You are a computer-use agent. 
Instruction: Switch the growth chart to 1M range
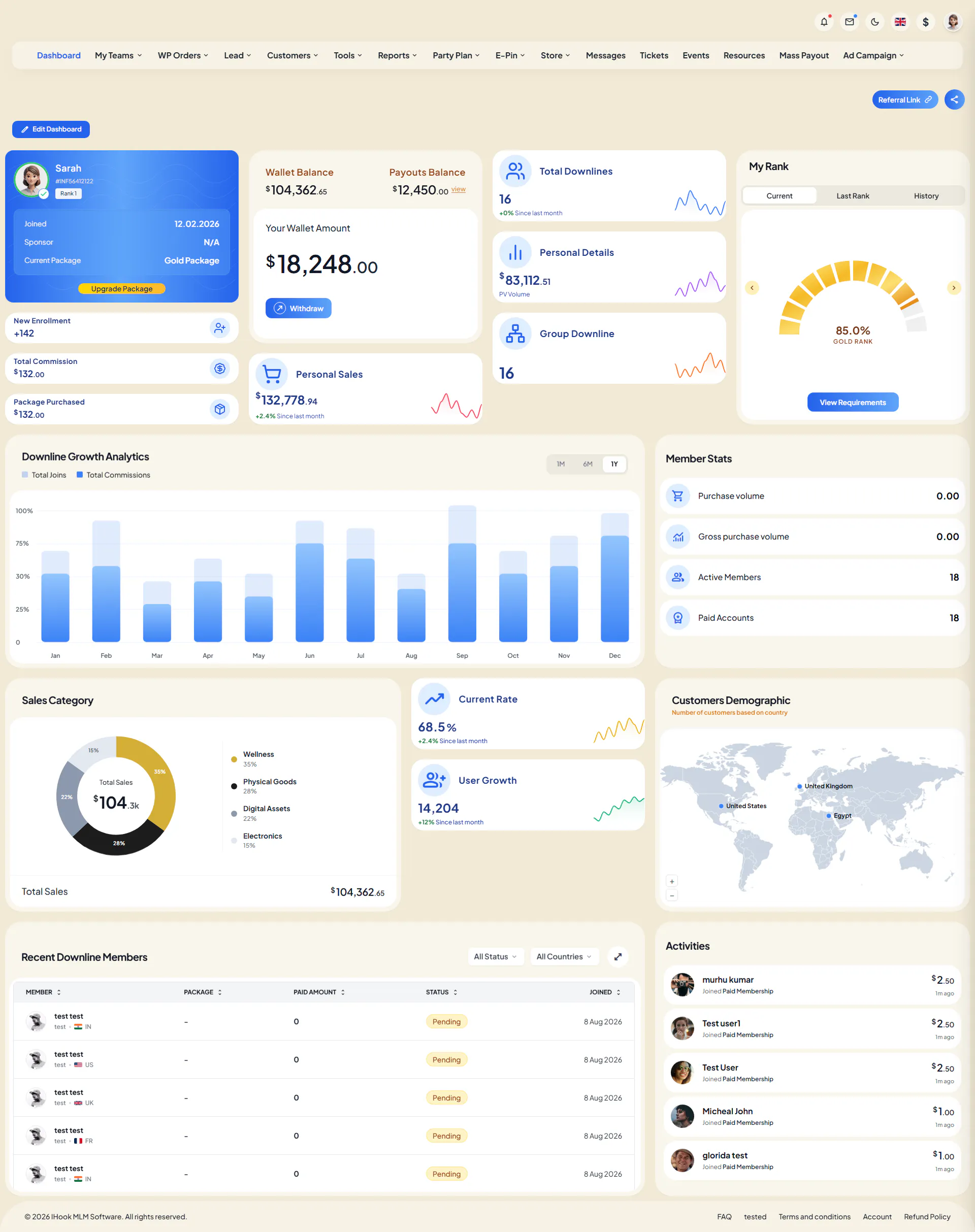[x=561, y=464]
